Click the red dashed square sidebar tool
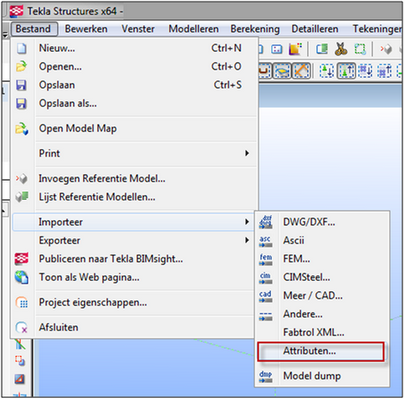 click(19, 360)
